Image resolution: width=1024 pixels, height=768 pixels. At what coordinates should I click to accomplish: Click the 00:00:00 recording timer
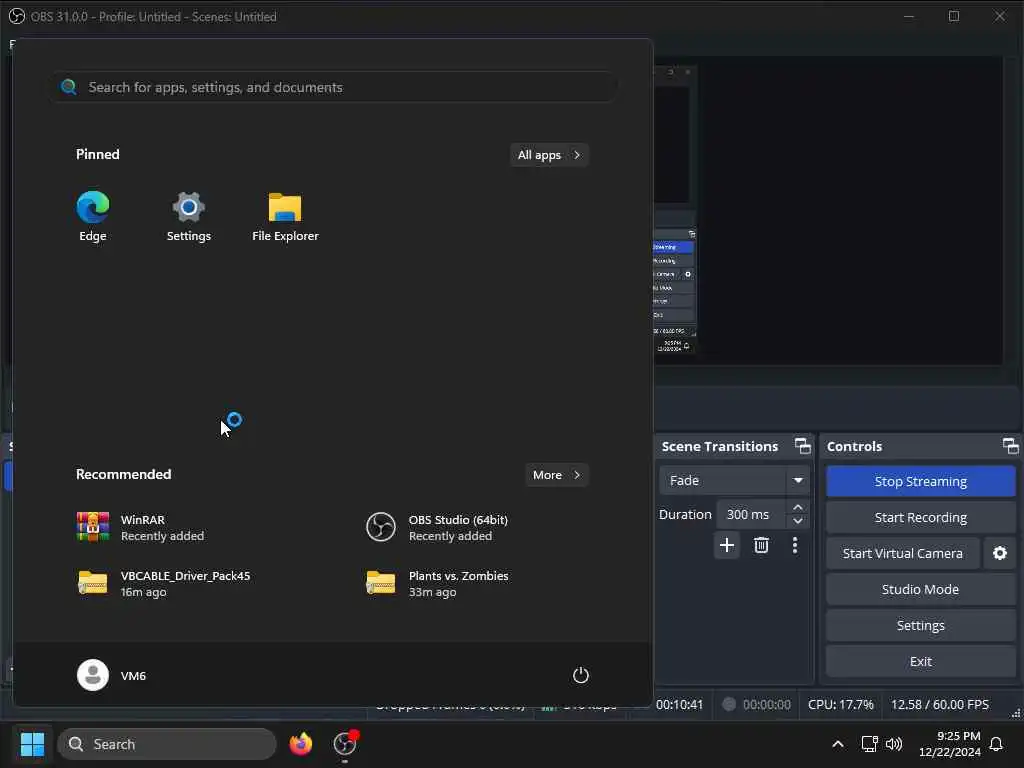pos(767,705)
